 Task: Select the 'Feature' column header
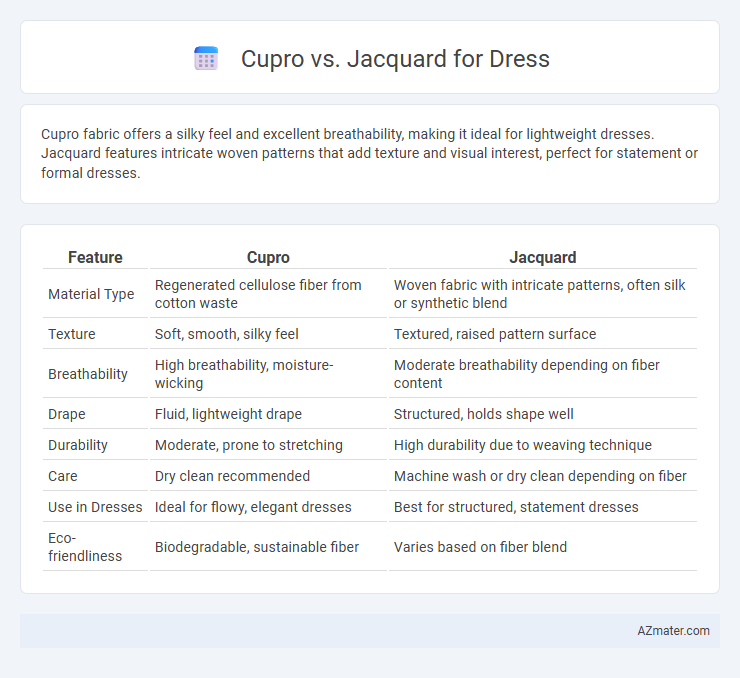coord(95,257)
